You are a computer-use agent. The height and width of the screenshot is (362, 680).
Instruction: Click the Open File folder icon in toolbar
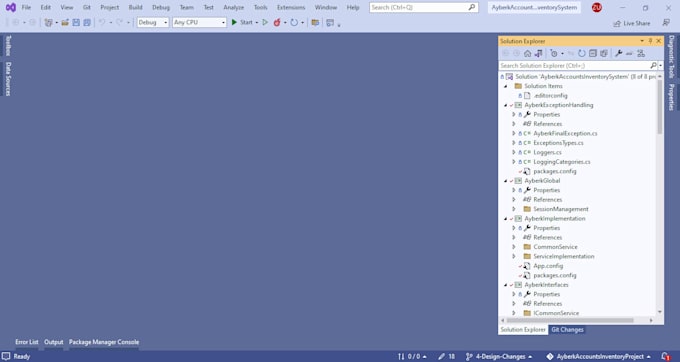[65, 23]
